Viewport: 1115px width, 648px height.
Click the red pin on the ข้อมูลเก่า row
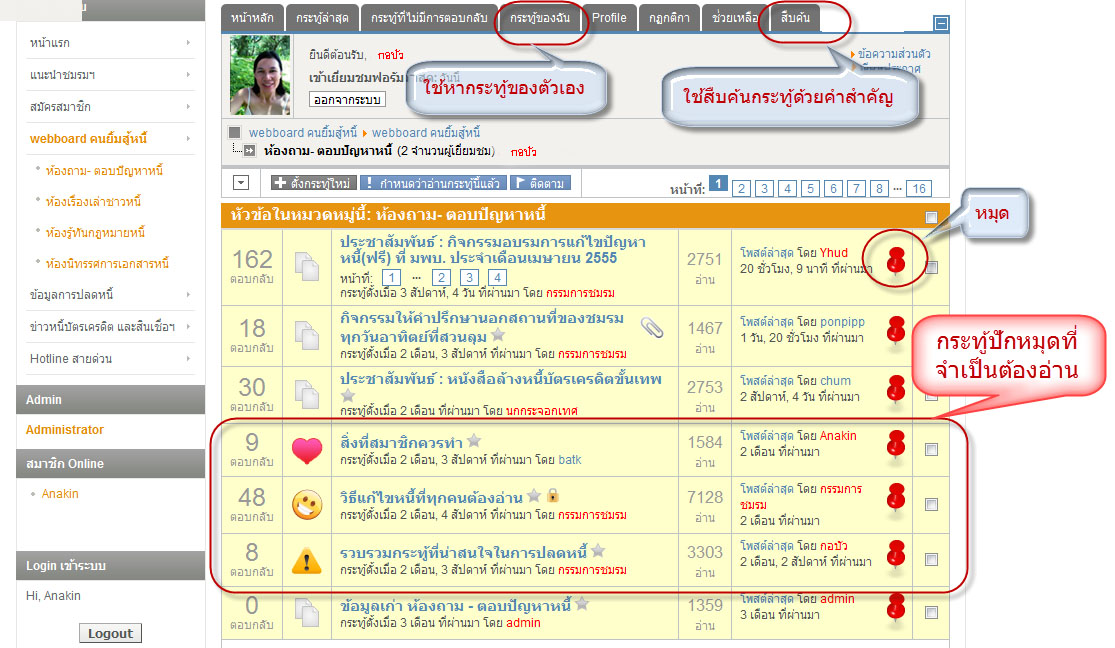tap(896, 607)
